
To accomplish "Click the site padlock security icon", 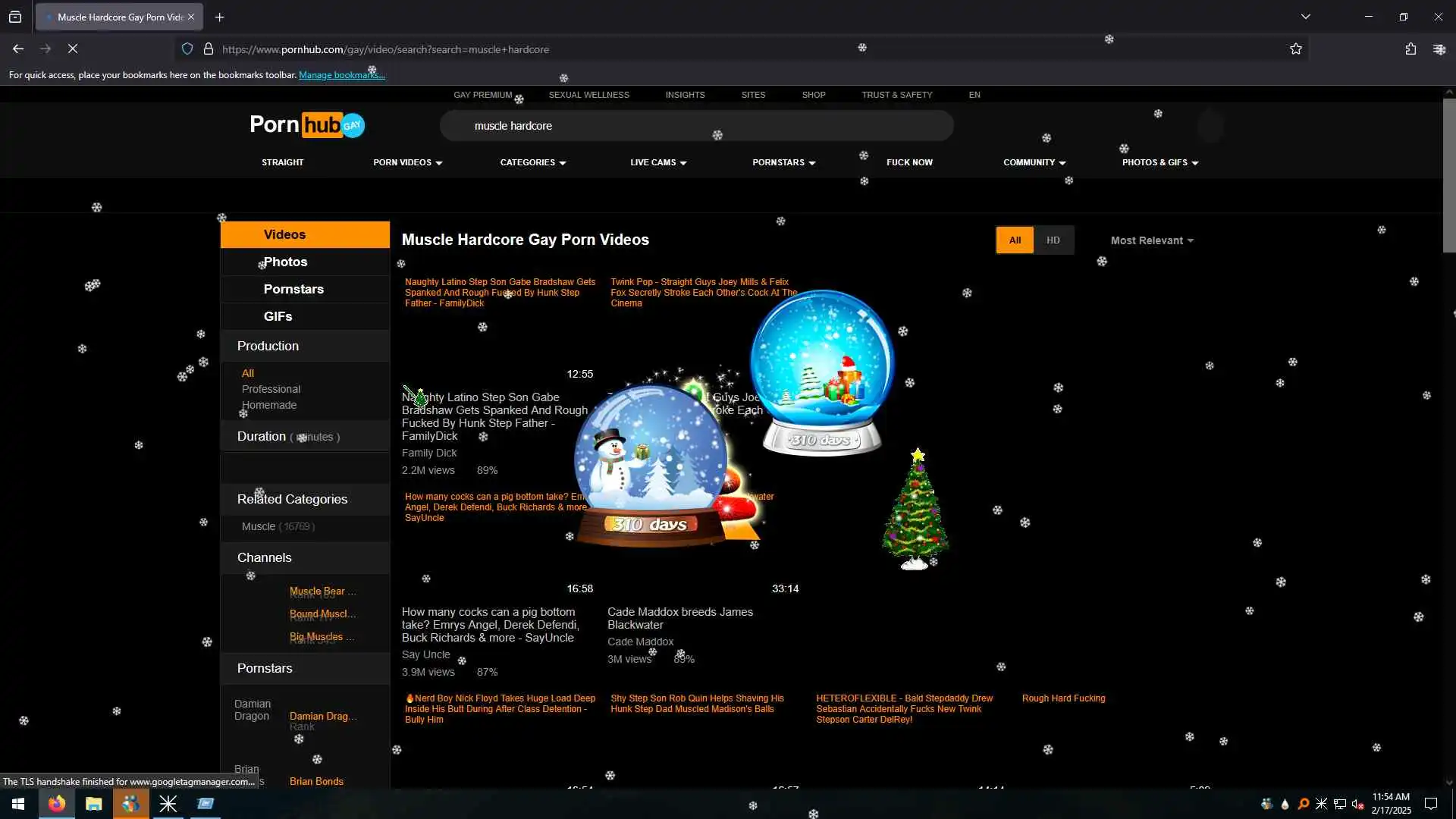I will point(209,49).
